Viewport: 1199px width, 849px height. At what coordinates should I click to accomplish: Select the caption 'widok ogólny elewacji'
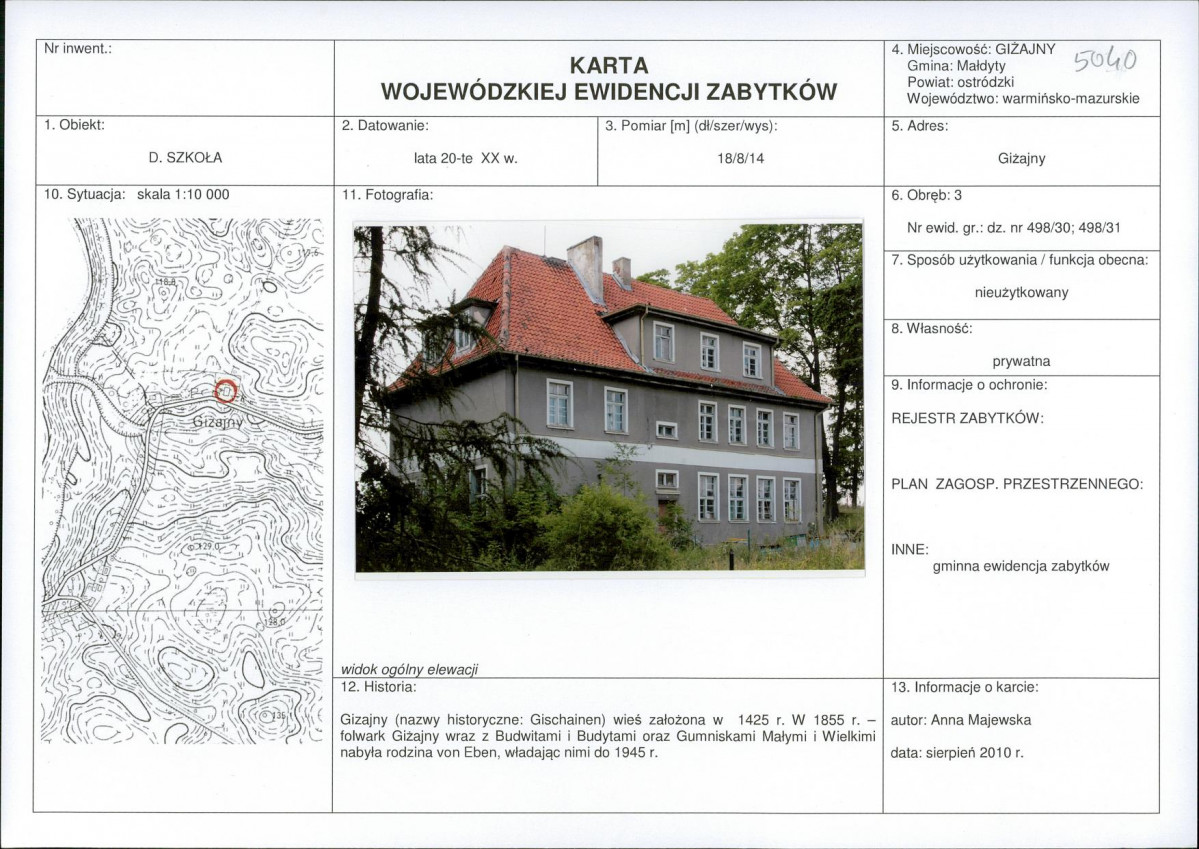(409, 670)
